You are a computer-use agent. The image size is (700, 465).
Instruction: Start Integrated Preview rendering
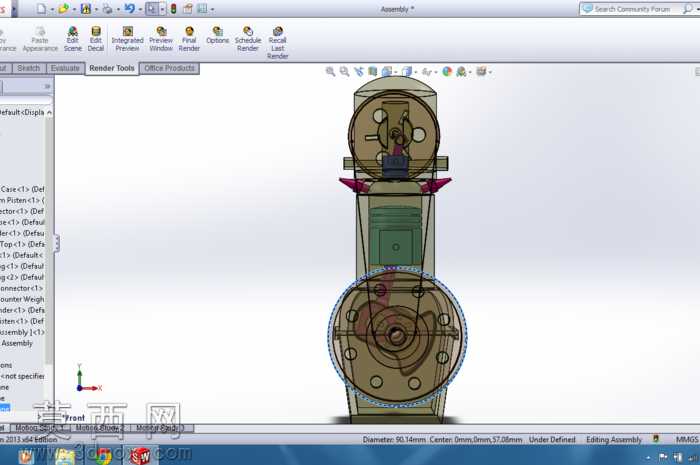[x=127, y=39]
